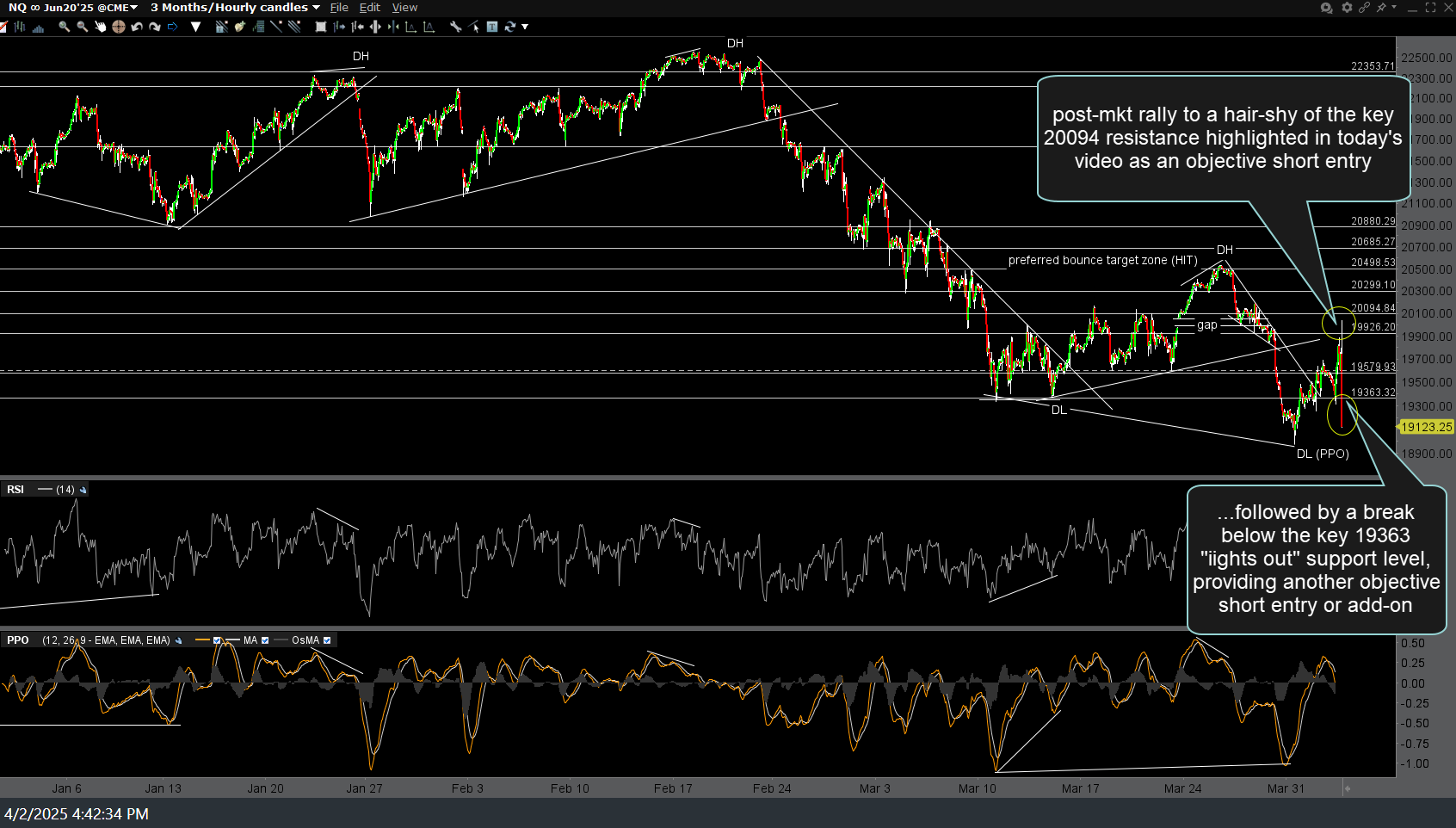Viewport: 1456px width, 828px height.
Task: Open the File menu
Action: (x=339, y=8)
